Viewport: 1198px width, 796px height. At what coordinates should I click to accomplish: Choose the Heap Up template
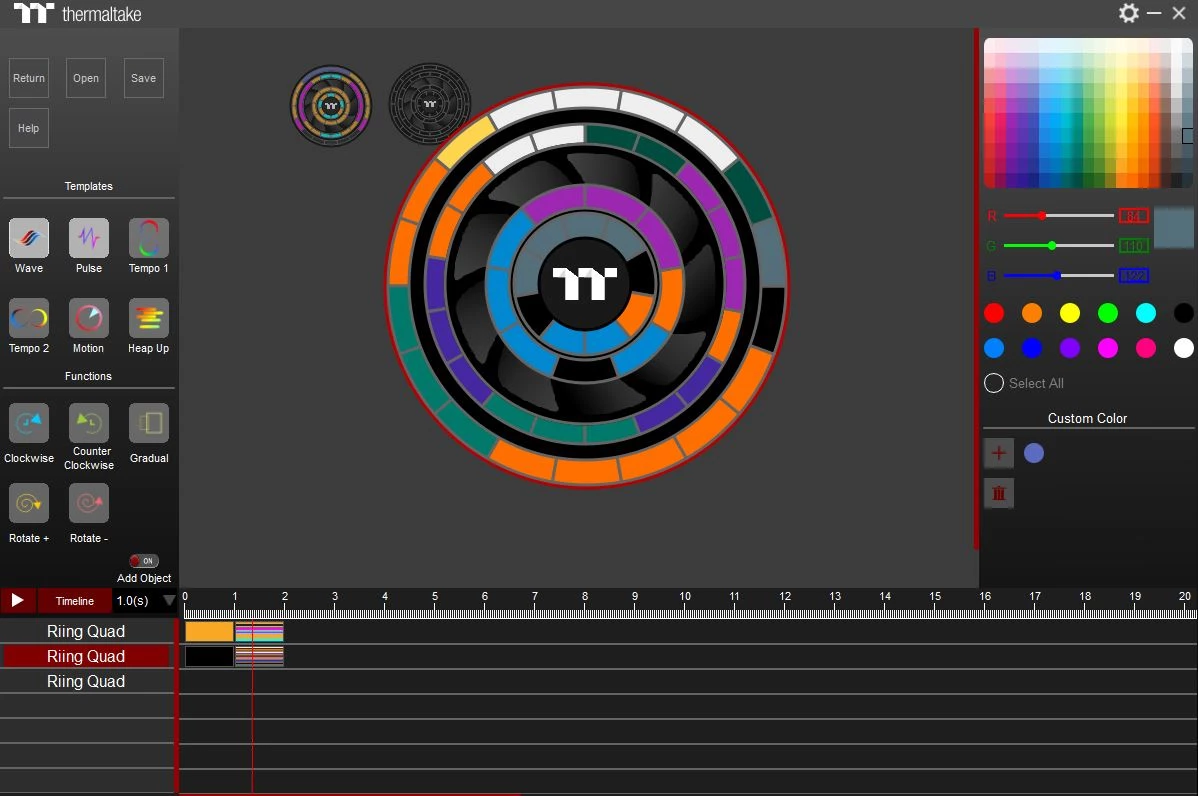148,318
